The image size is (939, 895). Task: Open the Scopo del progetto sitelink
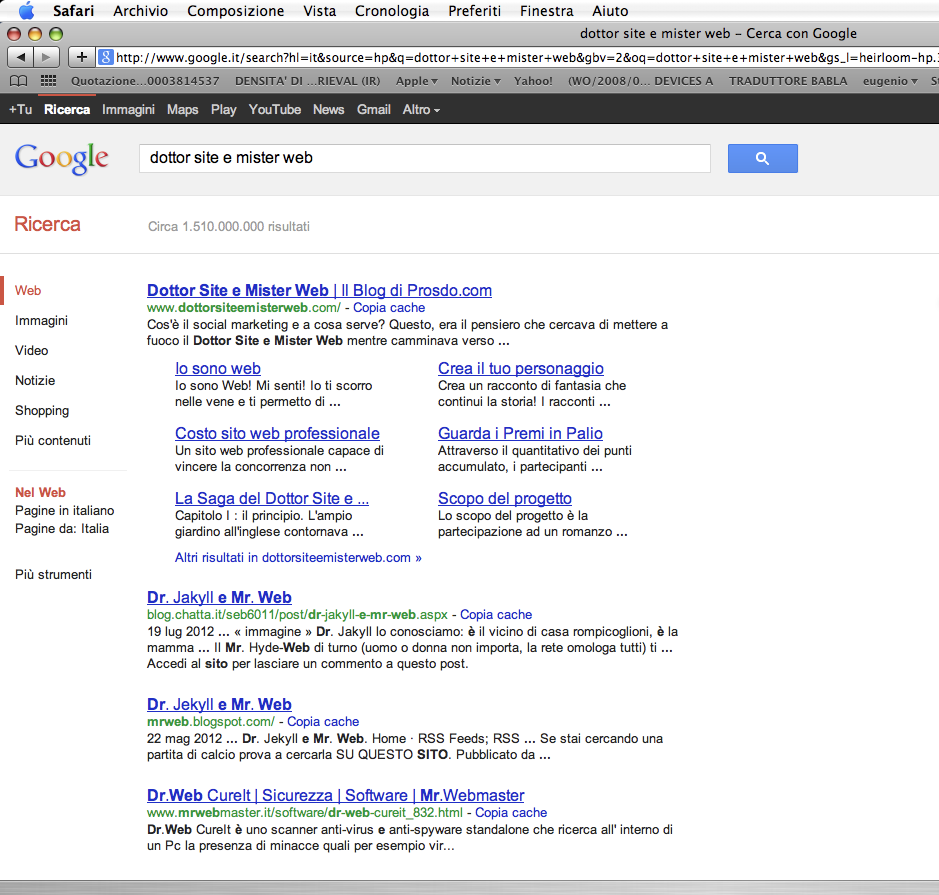(504, 498)
